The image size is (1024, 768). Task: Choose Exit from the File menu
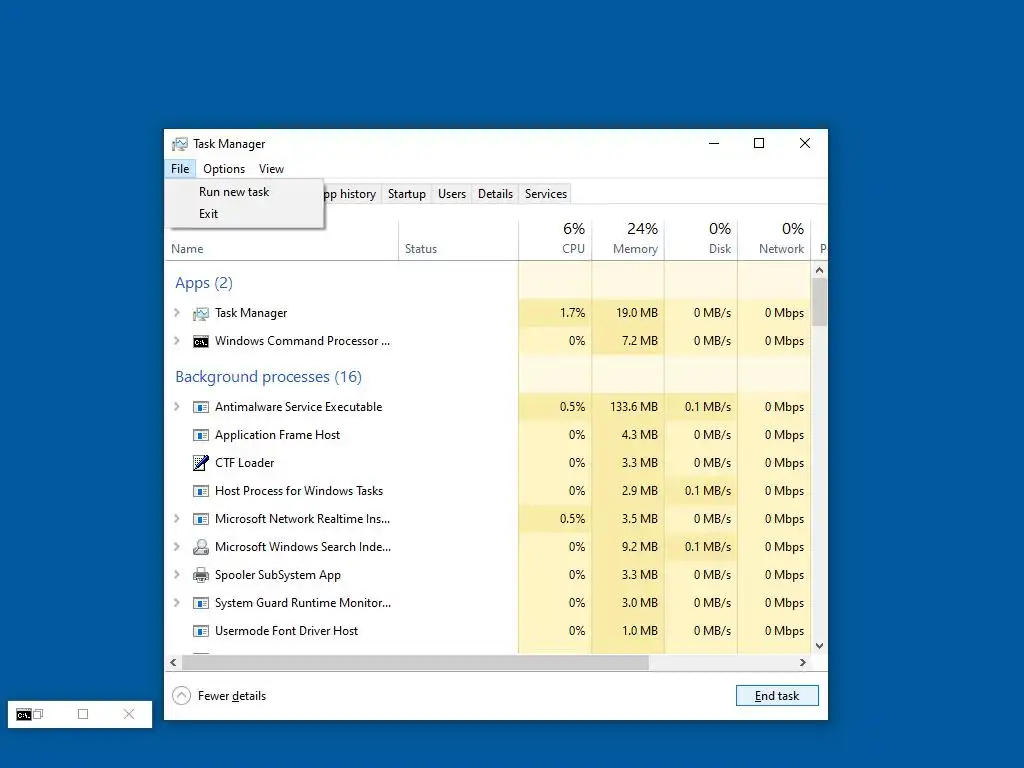point(244,214)
